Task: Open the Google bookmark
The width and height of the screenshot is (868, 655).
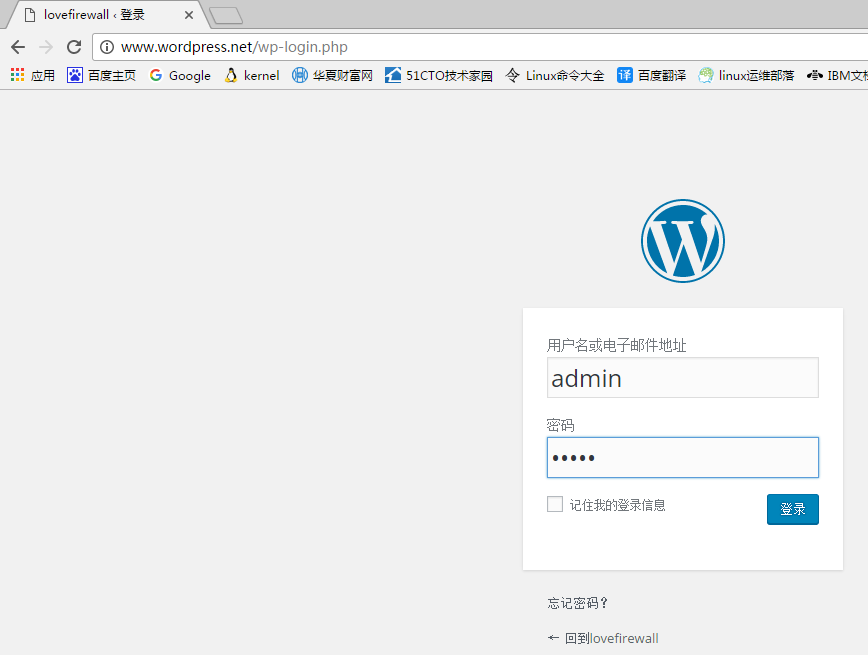Action: [x=180, y=75]
